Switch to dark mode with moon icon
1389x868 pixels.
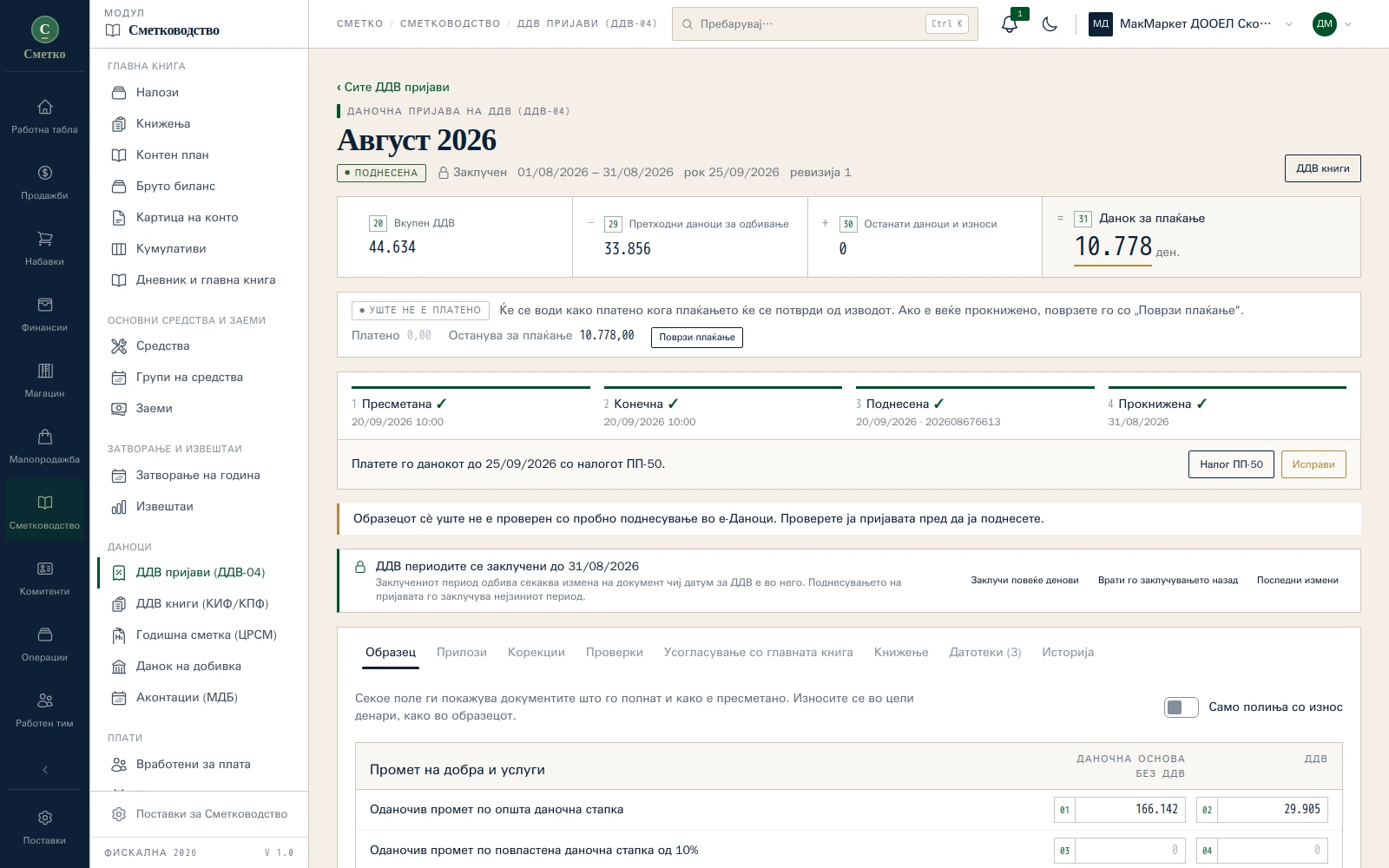[1050, 24]
